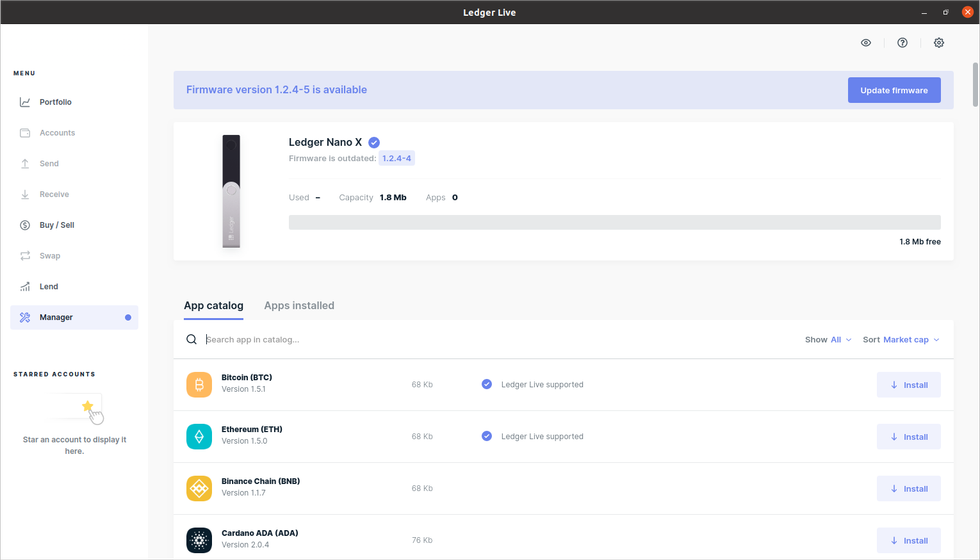Click the Cardano ADA app icon
The width and height of the screenshot is (980, 560).
[x=199, y=541]
